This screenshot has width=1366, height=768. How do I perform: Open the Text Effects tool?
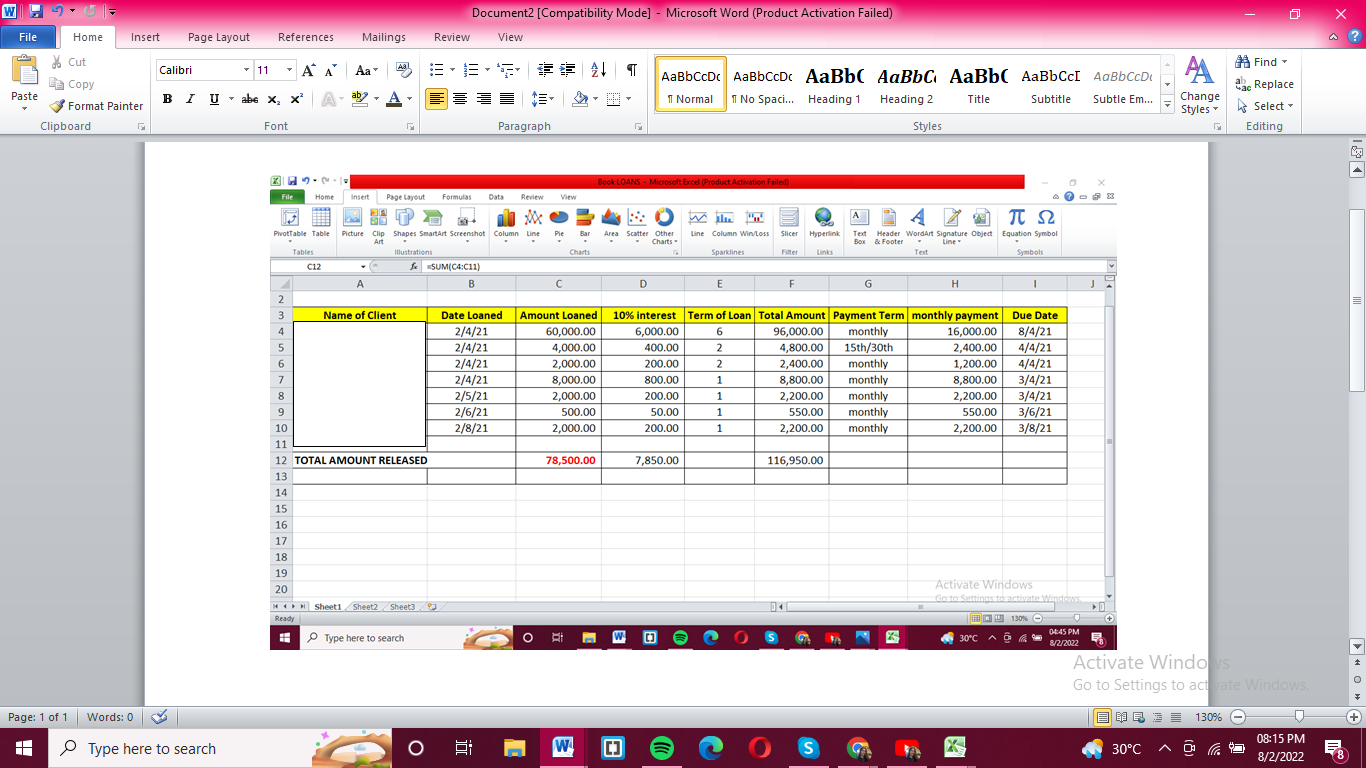[x=330, y=99]
